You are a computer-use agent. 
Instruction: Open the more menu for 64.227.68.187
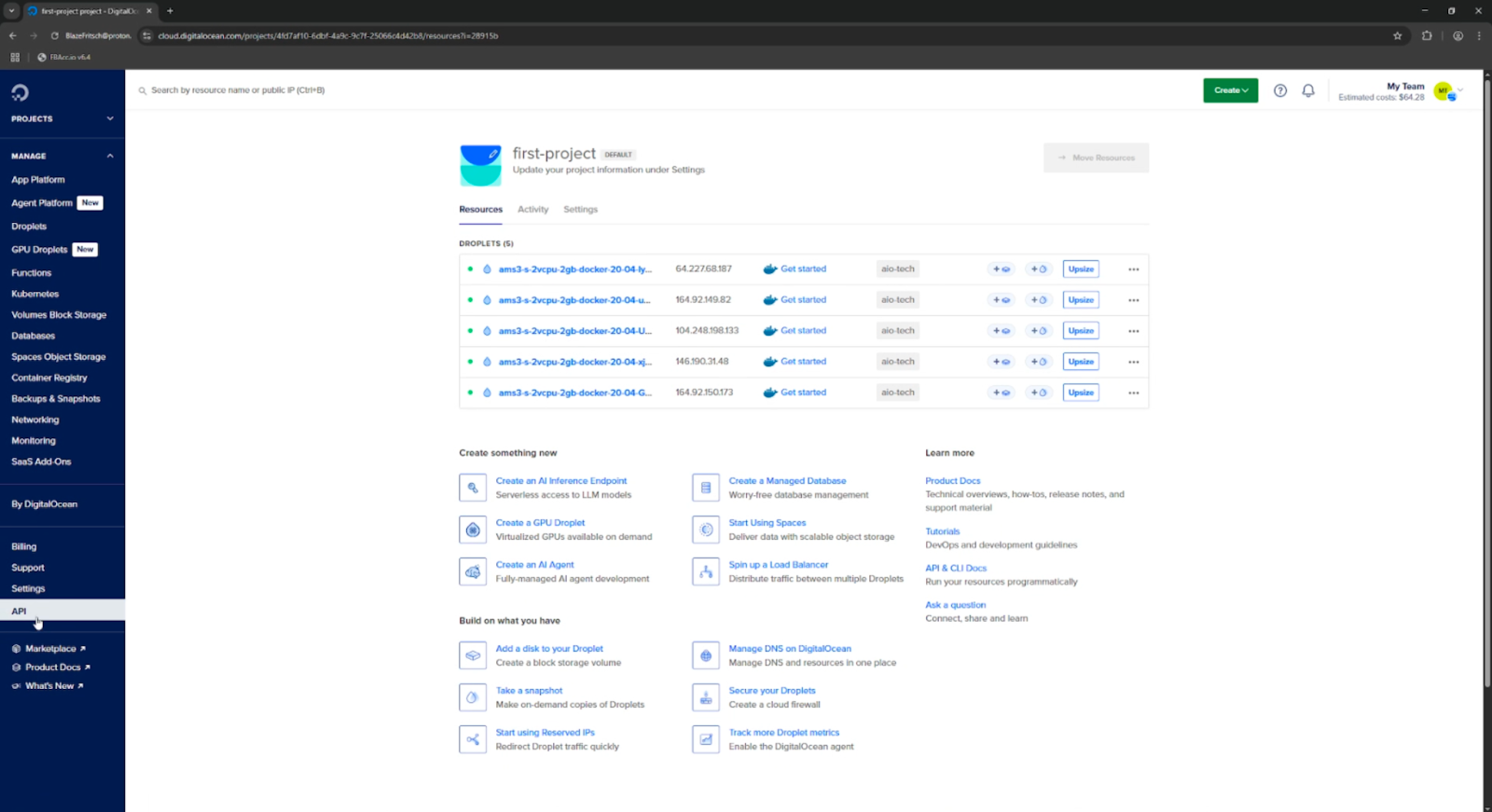pos(1133,269)
